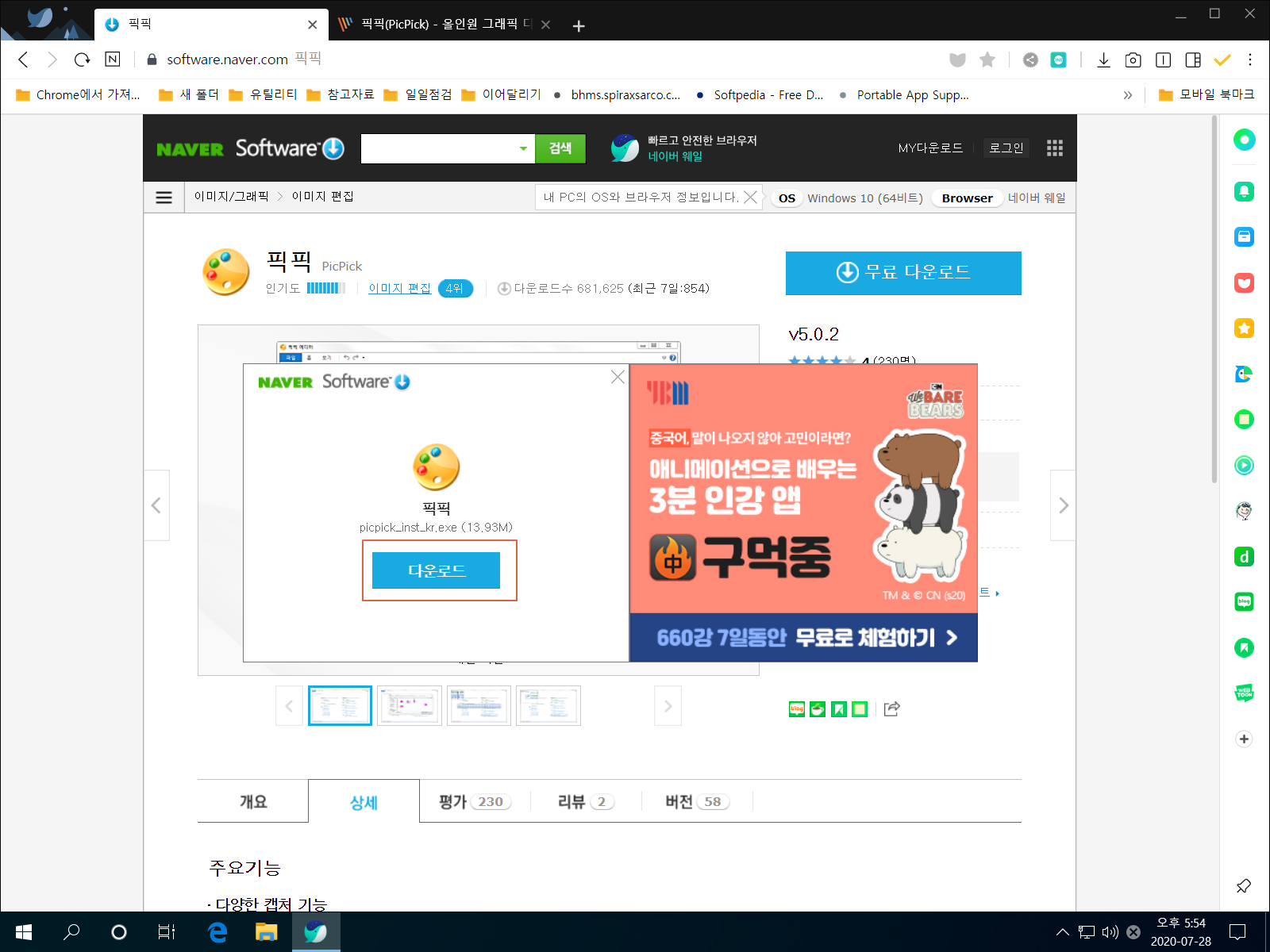The image size is (1270, 952).
Task: Pin the sidebar with the pin icon
Action: pos(1244,885)
